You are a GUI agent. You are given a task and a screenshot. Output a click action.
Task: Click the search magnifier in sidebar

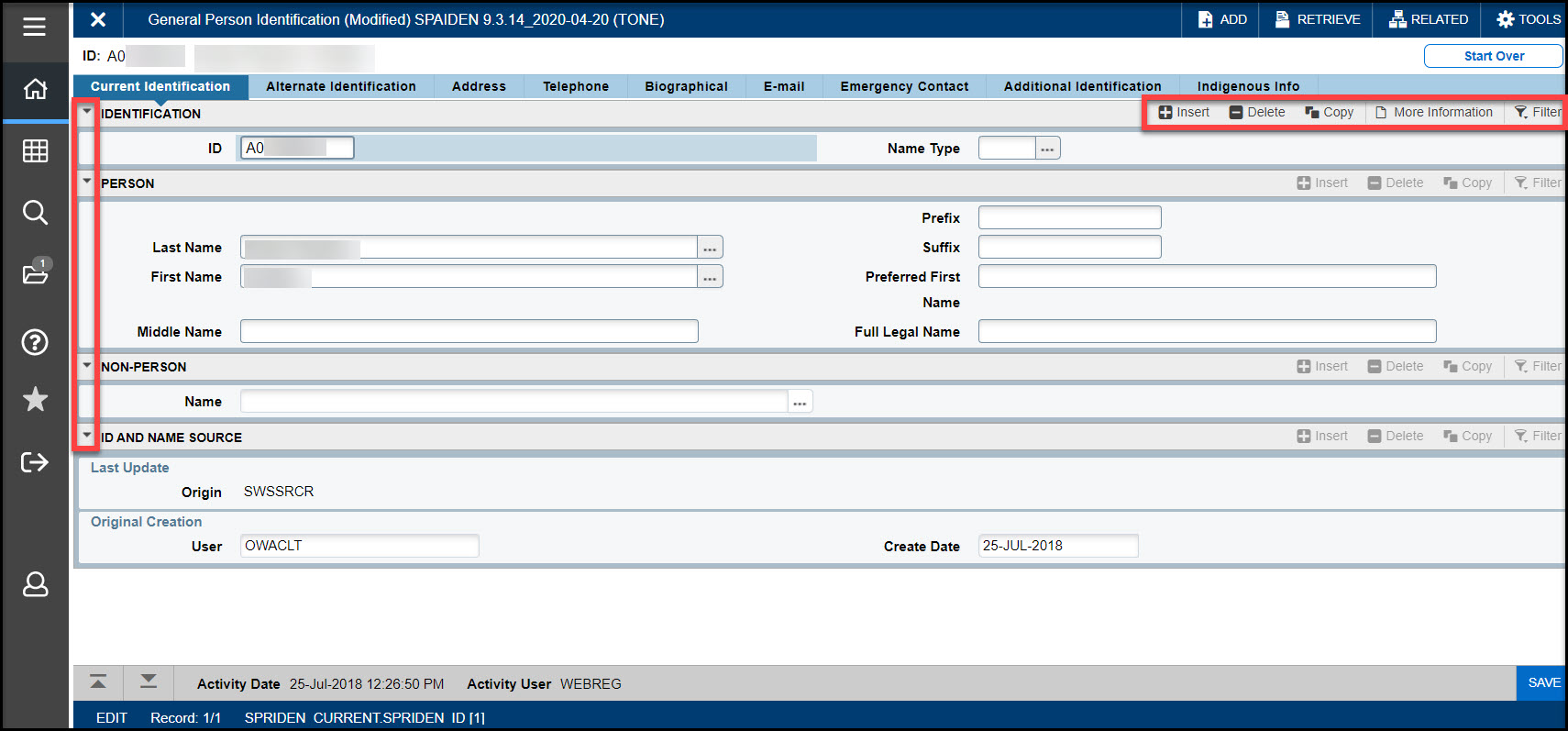coord(35,213)
